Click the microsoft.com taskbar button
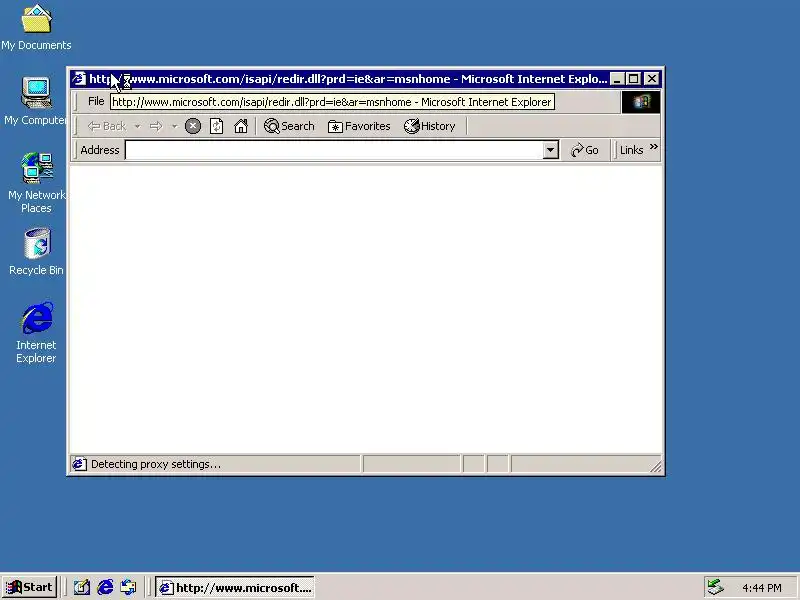The height and width of the screenshot is (600, 800). (x=235, y=588)
